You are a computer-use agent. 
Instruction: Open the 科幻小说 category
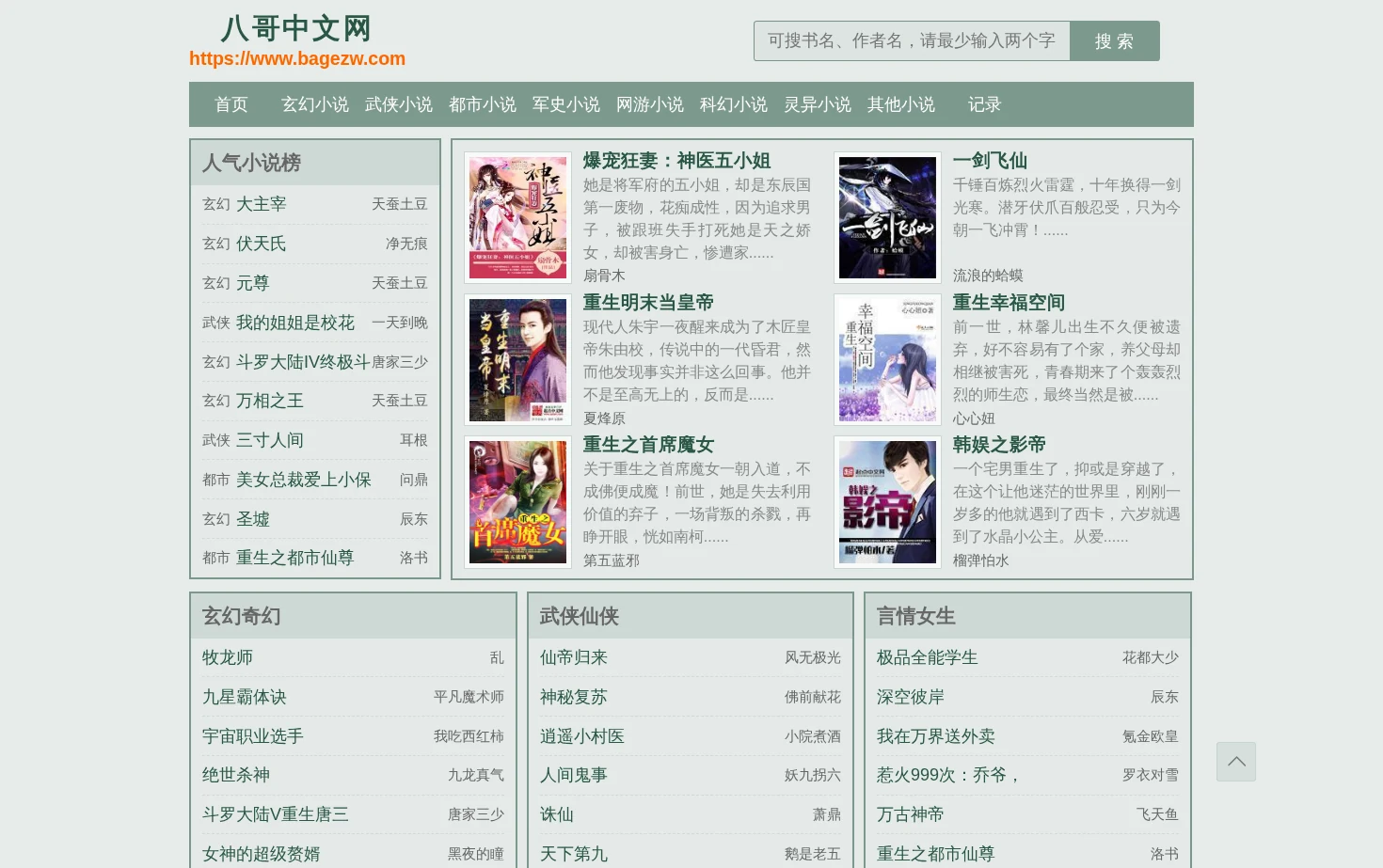point(734,104)
